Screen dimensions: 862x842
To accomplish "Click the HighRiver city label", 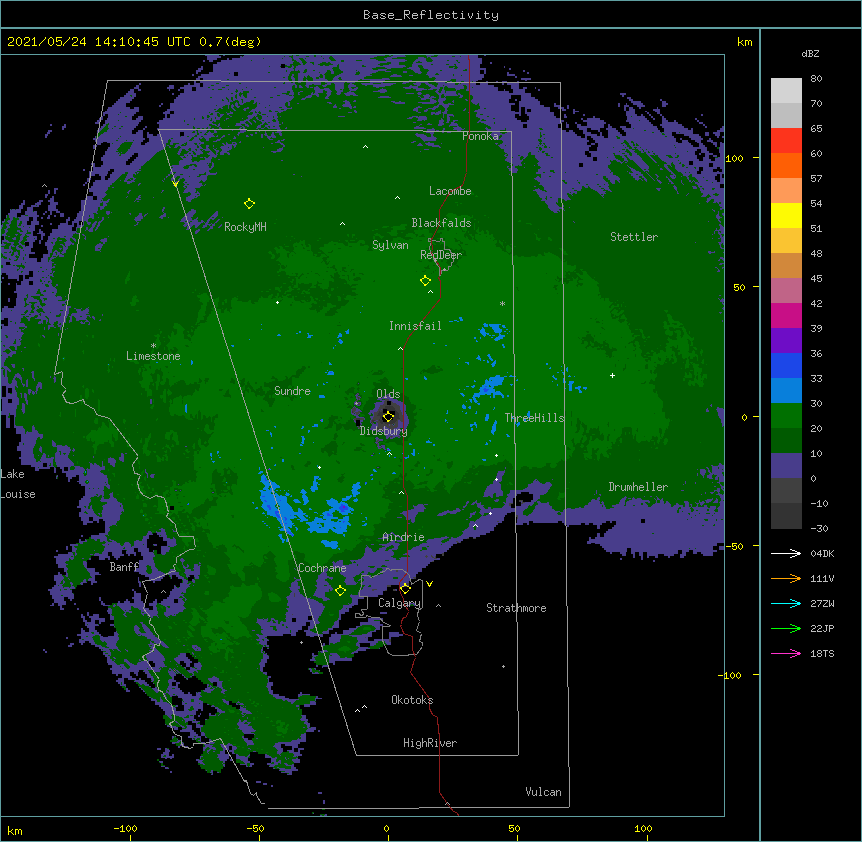I will pos(429,743).
